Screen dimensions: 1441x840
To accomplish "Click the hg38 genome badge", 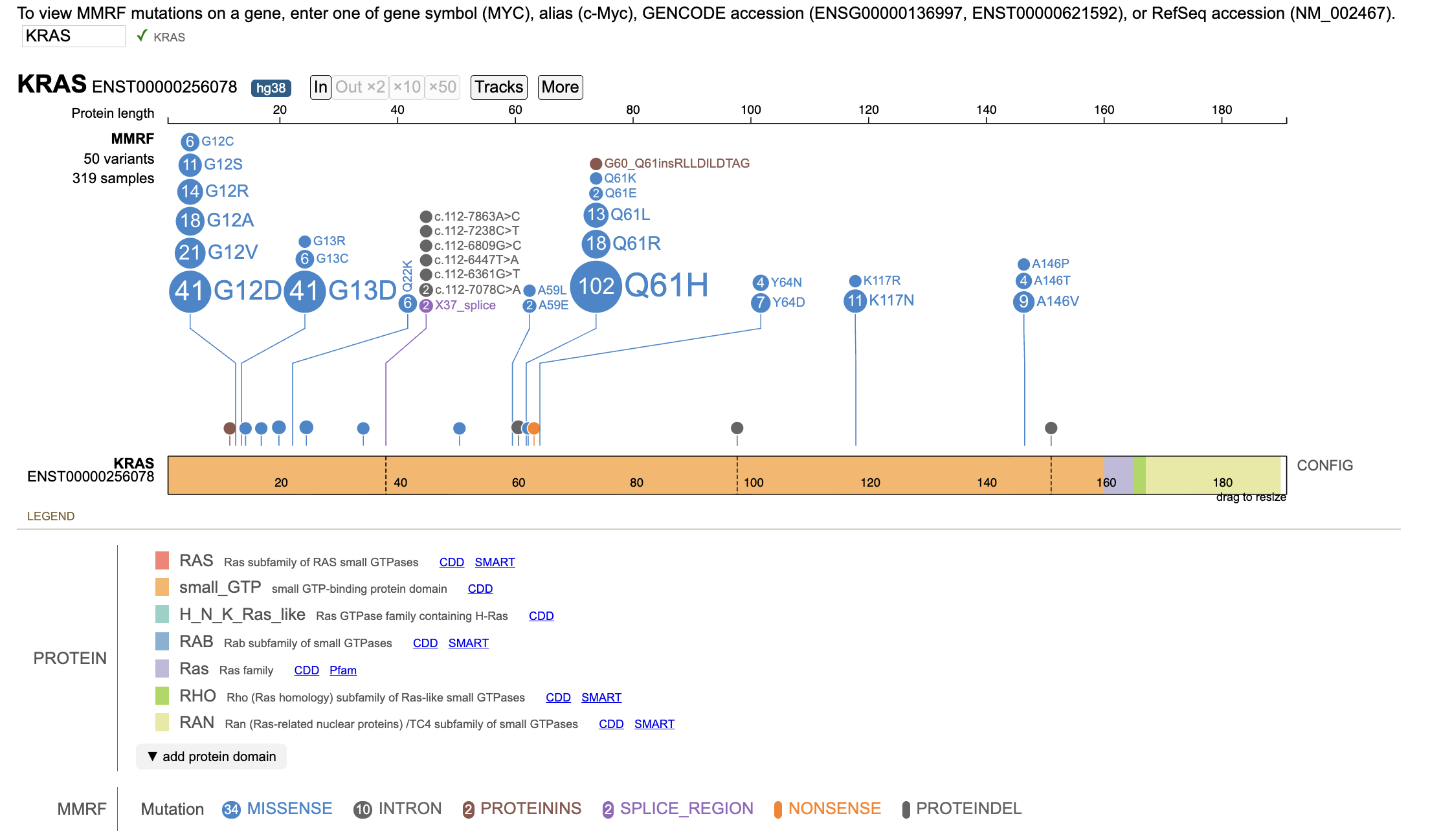I will pos(271,88).
